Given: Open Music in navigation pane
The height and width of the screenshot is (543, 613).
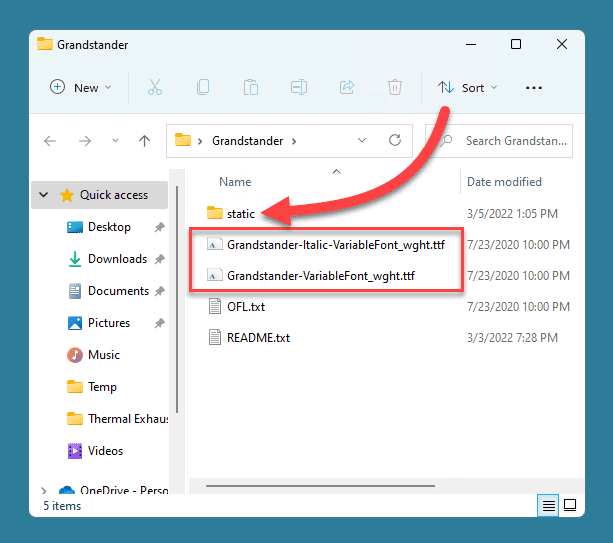Looking at the screenshot, I should click(x=104, y=355).
